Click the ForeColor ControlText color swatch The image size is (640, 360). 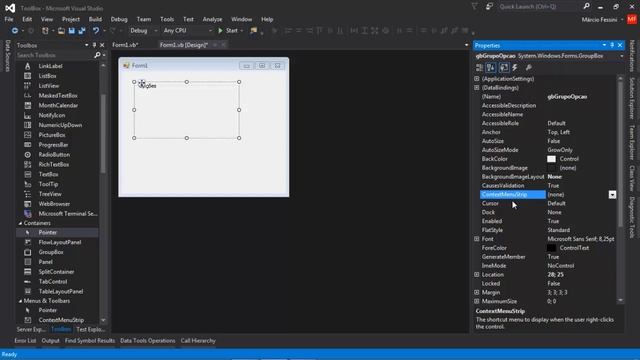[x=551, y=248]
